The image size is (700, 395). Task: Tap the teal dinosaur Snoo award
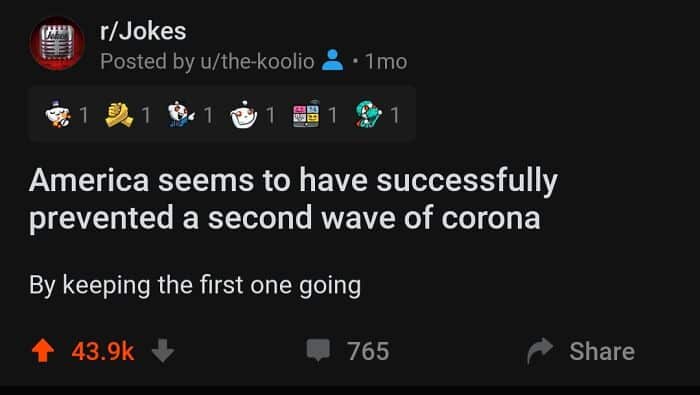pyautogui.click(x=369, y=115)
